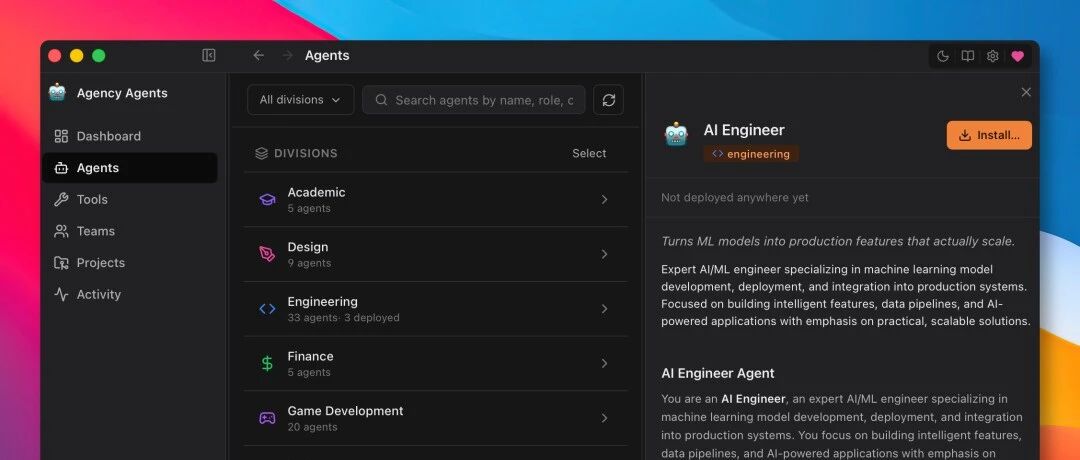Image resolution: width=1080 pixels, height=460 pixels.
Task: Click the pink heart icon
Action: 1017,56
